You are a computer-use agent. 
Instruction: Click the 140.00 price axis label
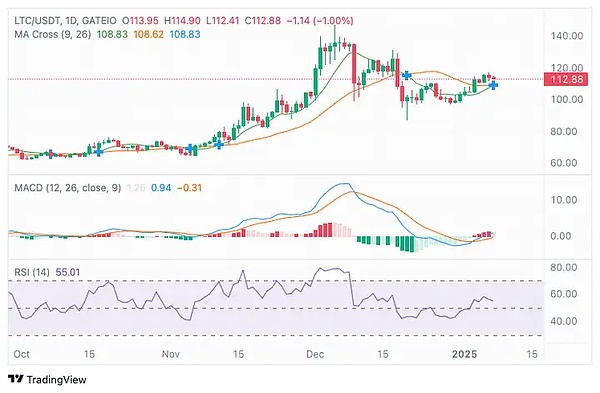point(567,36)
